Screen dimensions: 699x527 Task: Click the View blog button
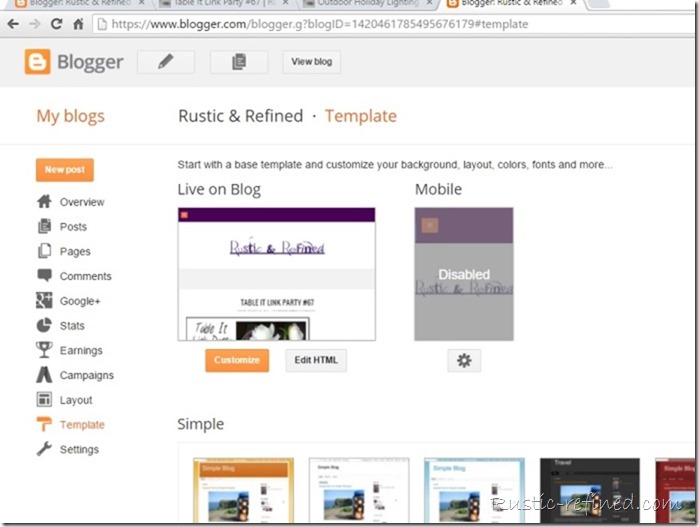point(312,62)
